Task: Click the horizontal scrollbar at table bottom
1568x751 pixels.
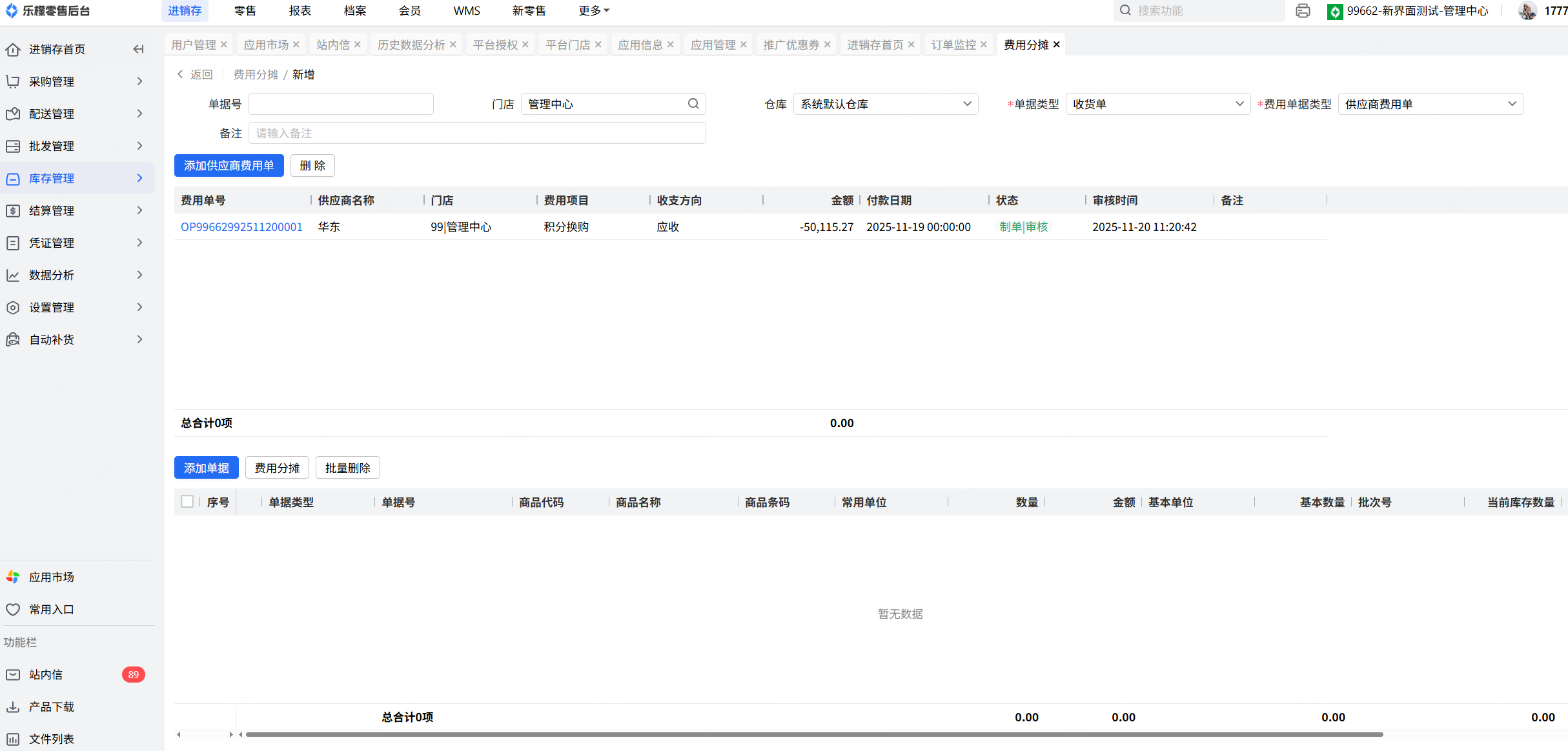Action: 813,734
